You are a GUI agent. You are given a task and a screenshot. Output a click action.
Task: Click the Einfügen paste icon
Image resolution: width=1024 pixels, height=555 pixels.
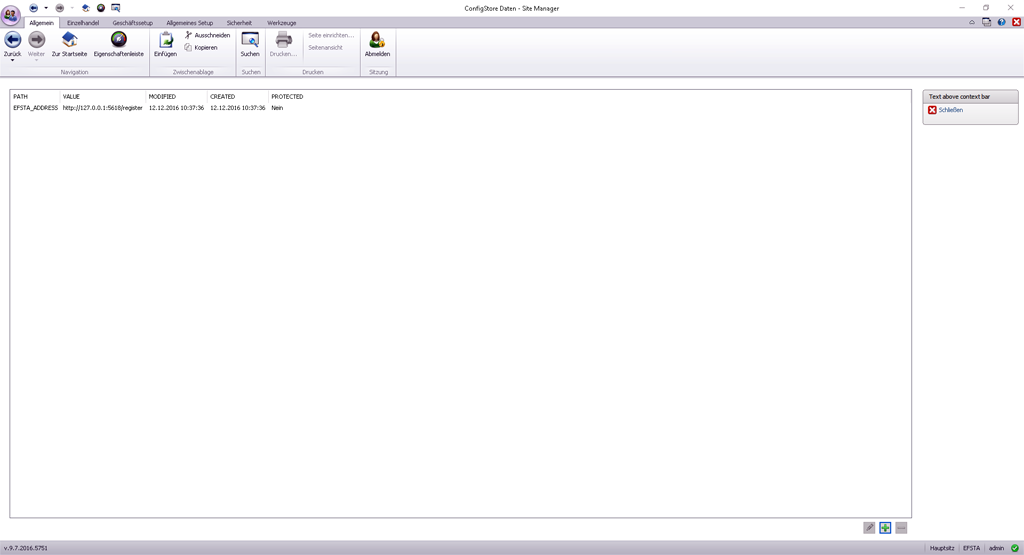pyautogui.click(x=165, y=41)
